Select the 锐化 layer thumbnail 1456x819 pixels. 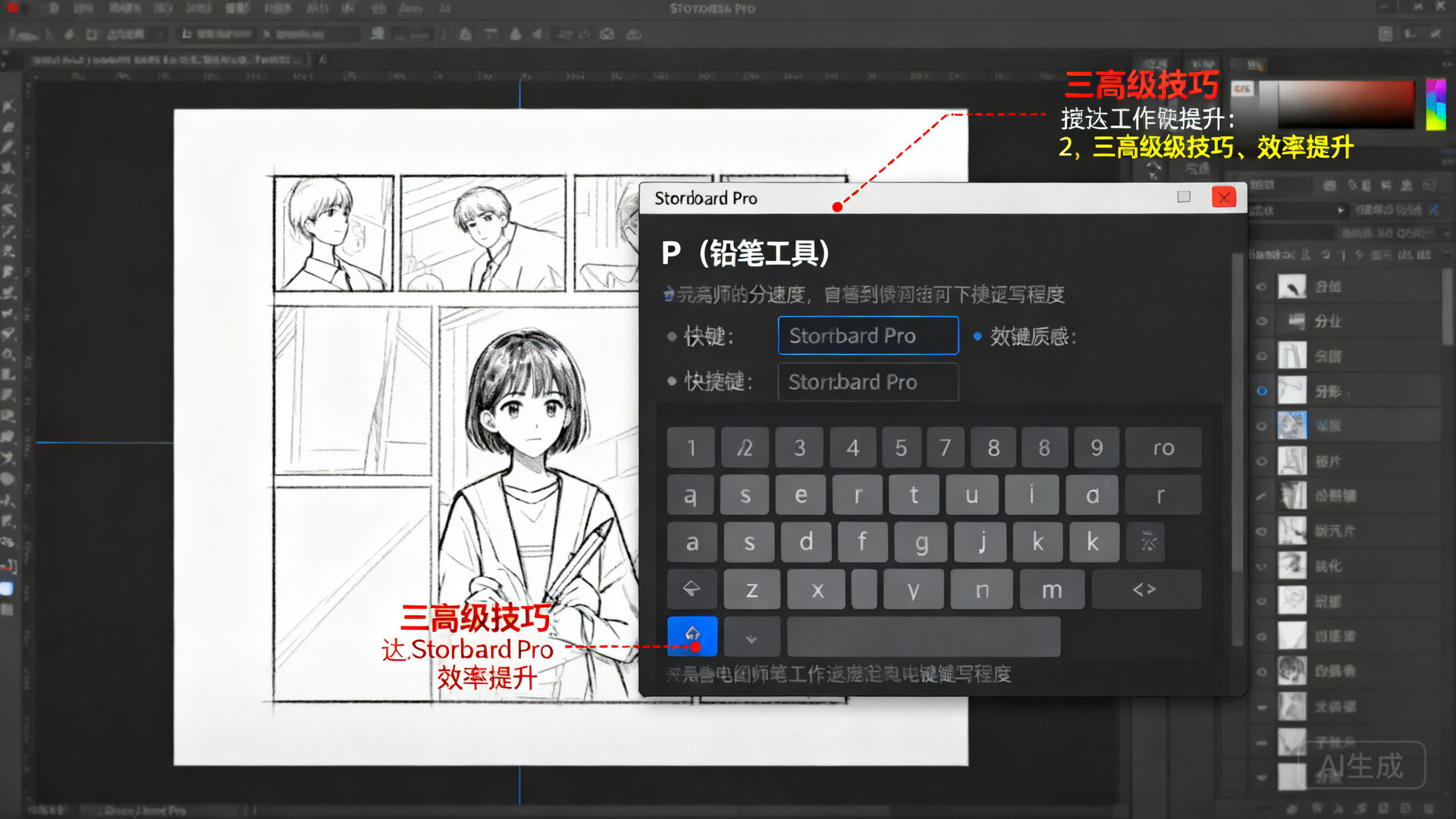pyautogui.click(x=1292, y=566)
